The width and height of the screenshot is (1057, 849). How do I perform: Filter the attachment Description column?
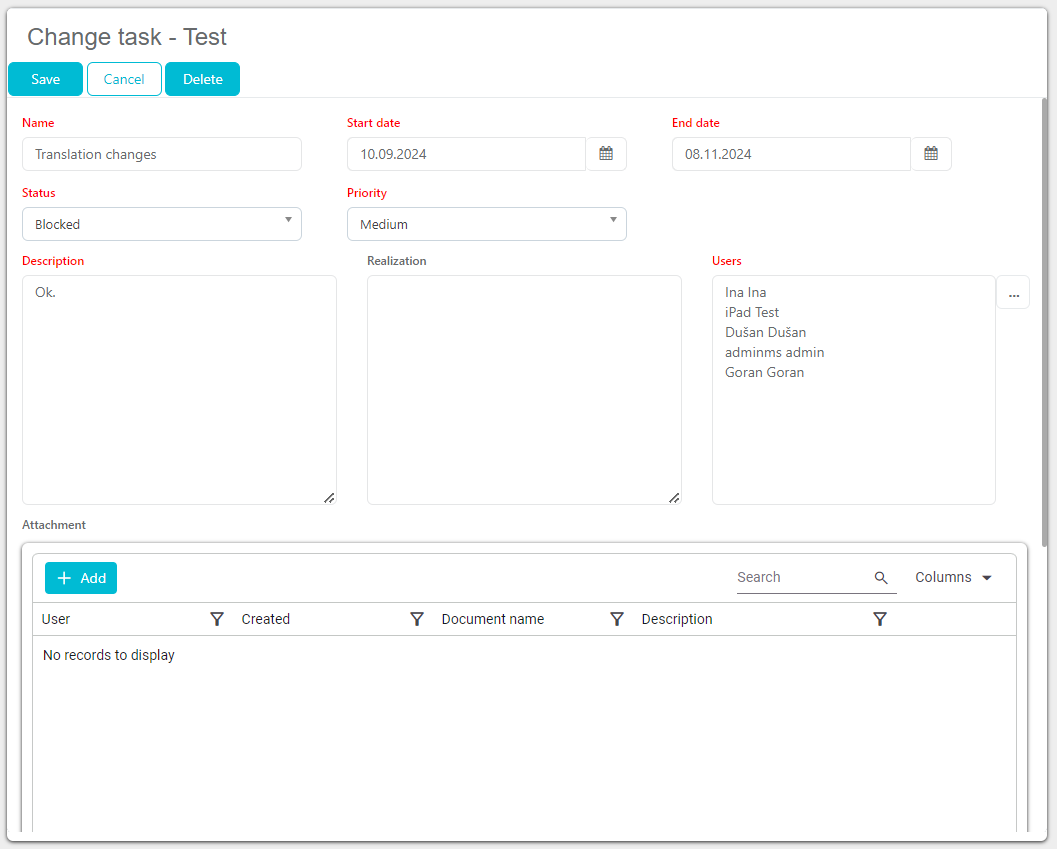(879, 619)
